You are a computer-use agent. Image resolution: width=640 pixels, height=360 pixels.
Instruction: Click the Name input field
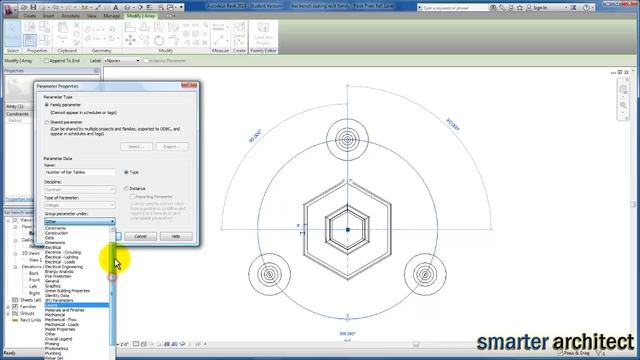pyautogui.click(x=80, y=172)
